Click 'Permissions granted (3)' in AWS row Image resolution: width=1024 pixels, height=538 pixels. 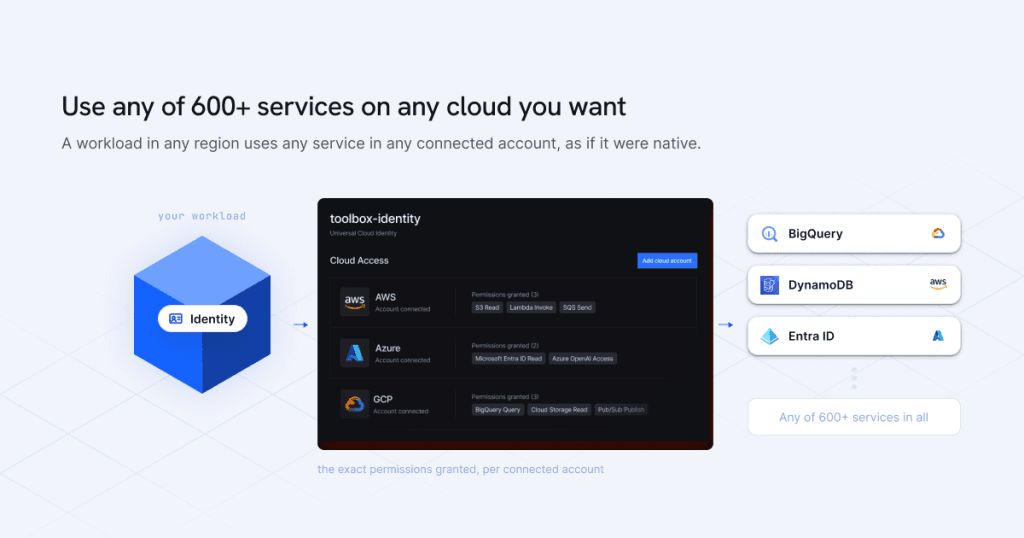pyautogui.click(x=505, y=294)
